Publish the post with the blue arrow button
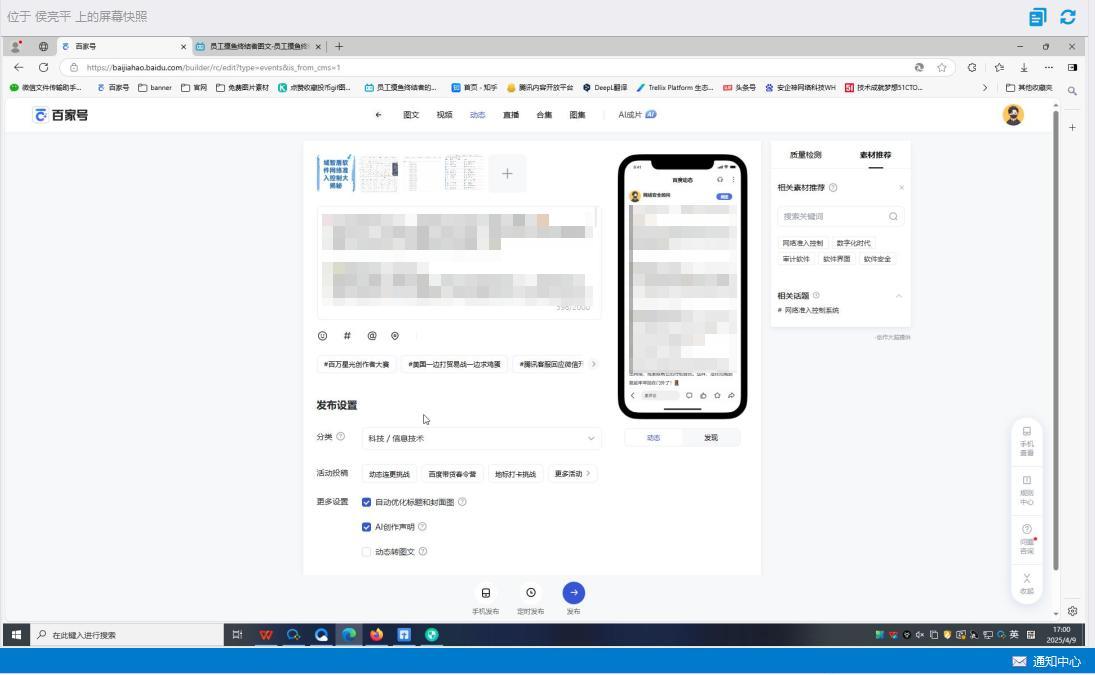This screenshot has width=1095, height=675. 573,593
